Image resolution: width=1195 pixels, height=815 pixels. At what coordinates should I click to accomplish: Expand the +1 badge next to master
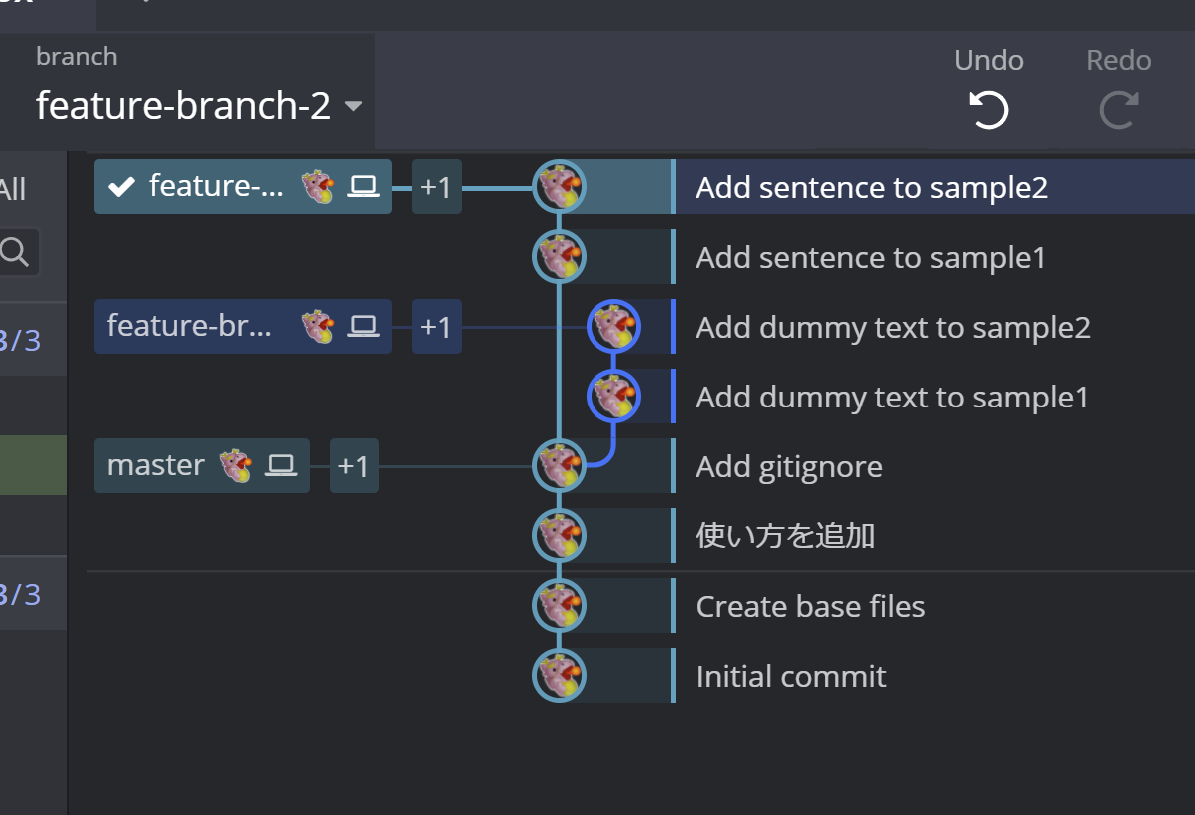[354, 466]
